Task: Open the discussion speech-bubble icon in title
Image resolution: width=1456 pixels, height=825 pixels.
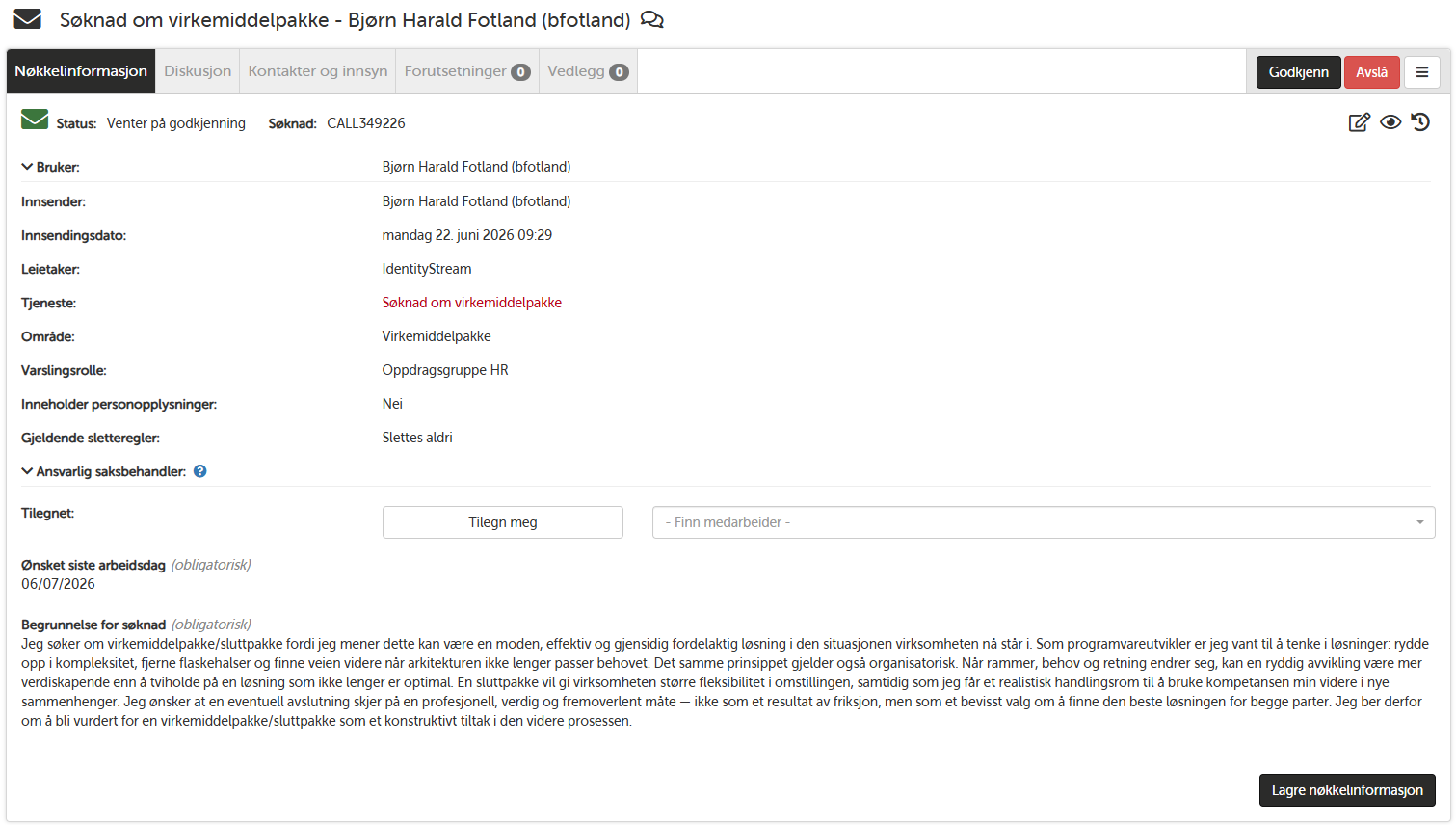Action: click(652, 19)
